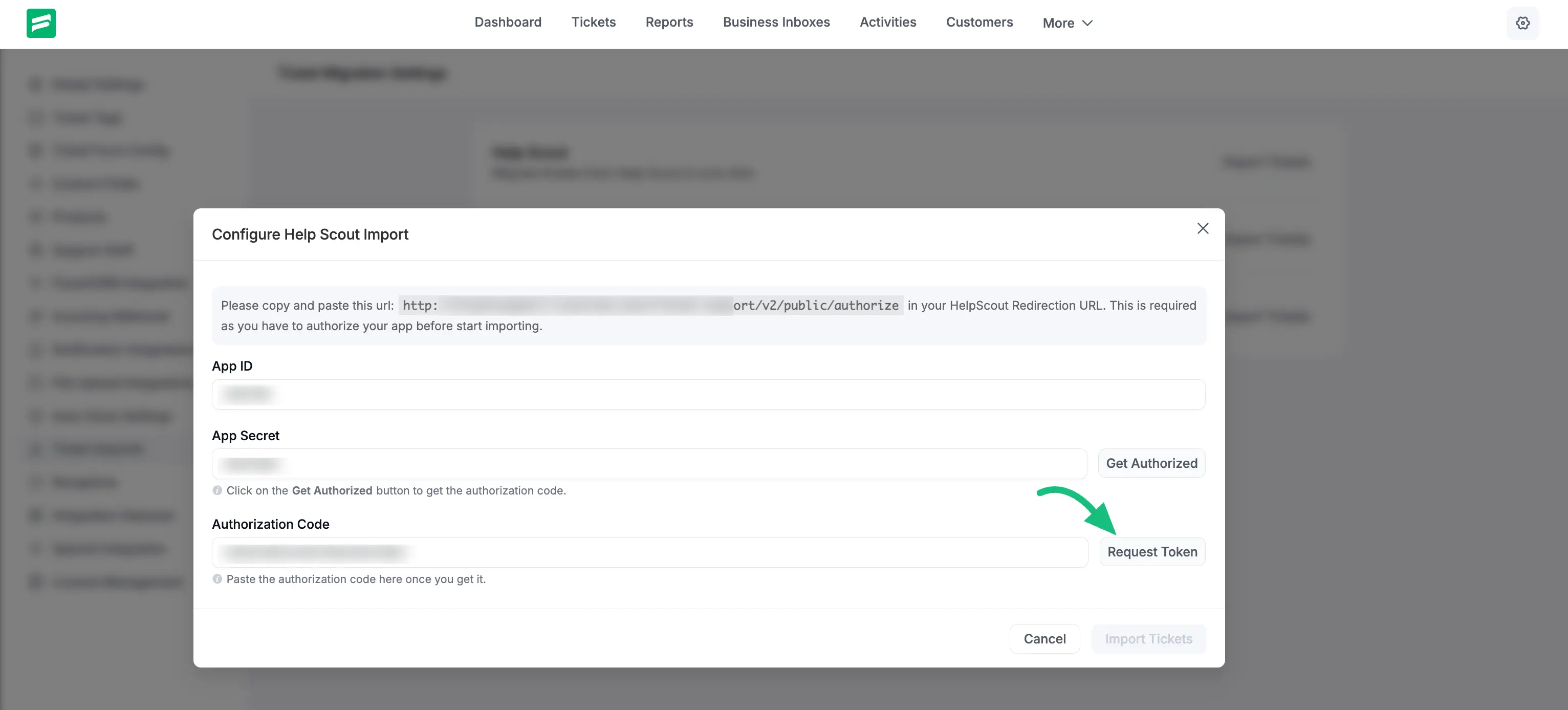
Task: Navigate to the Dashboard menu
Action: (x=508, y=22)
